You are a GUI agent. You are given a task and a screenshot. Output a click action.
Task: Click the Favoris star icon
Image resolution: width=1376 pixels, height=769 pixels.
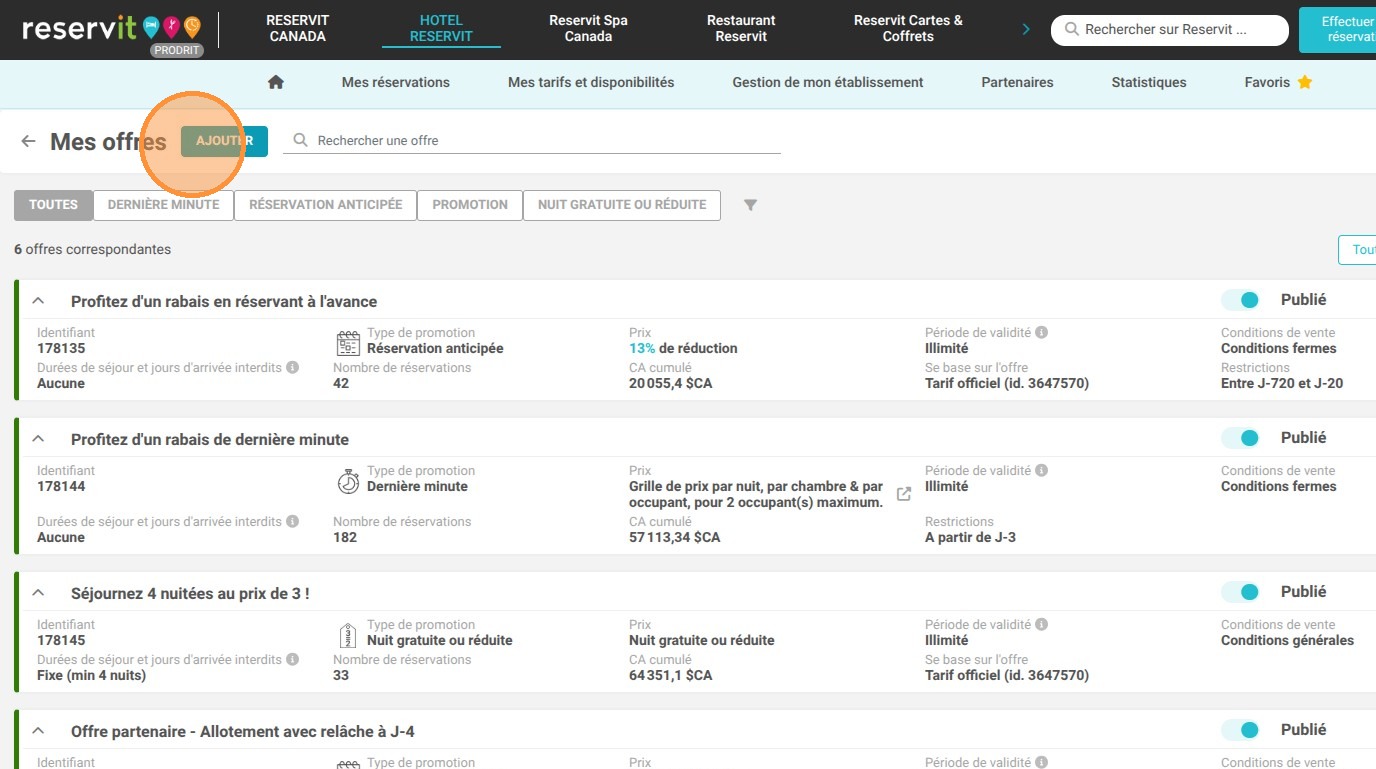pyautogui.click(x=1305, y=82)
